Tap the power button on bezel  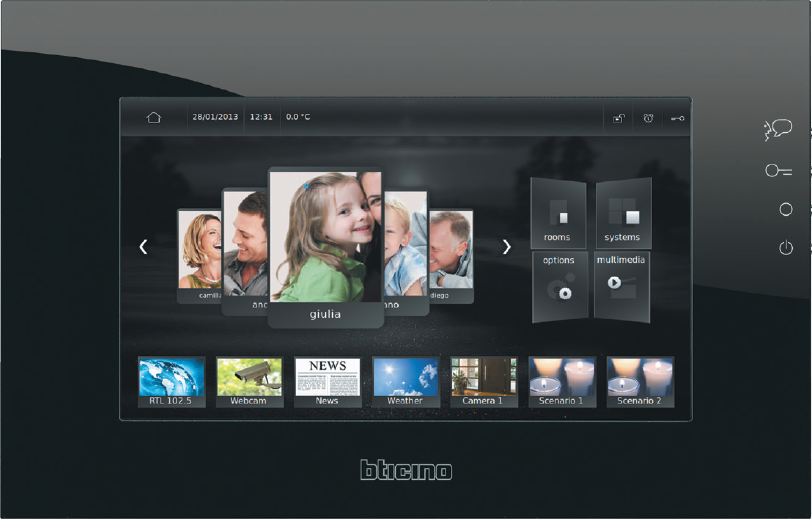[786, 247]
